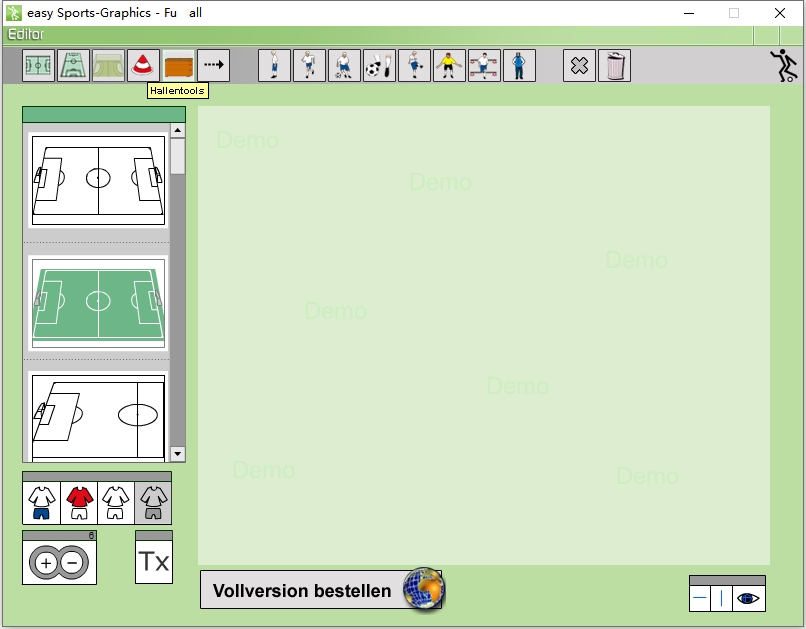Choose the coach figure in blue icon
Screen dimensions: 806x629
[x=519, y=66]
